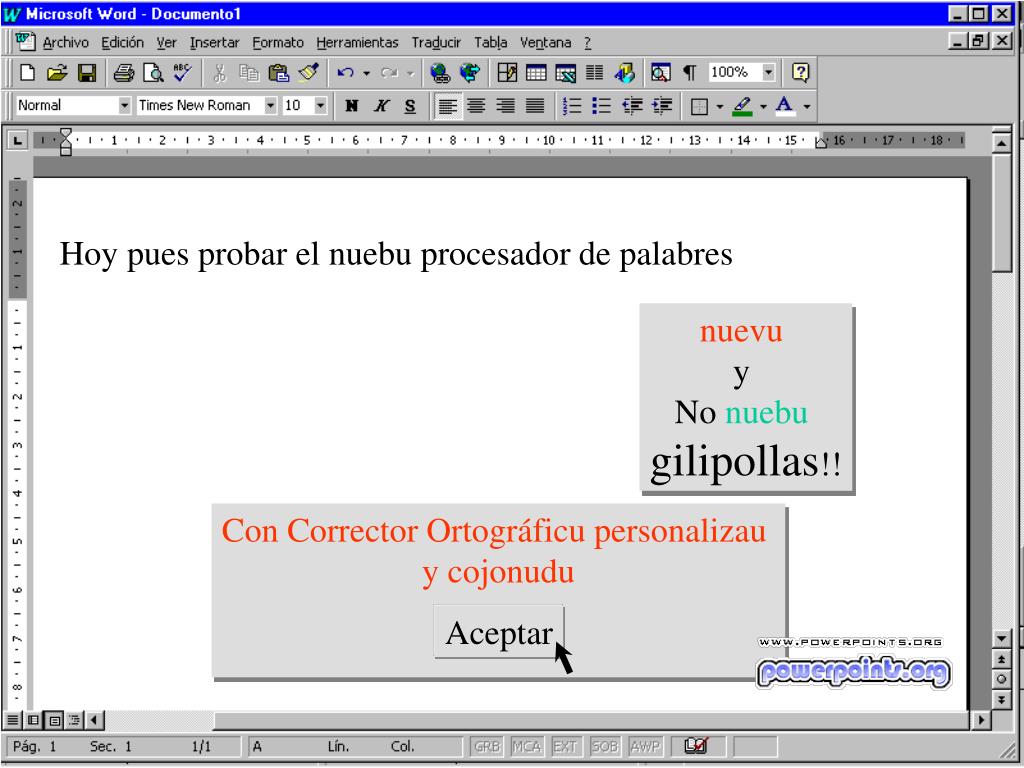Expand the redo history arrow
Image resolution: width=1024 pixels, height=768 pixels.
[410, 72]
